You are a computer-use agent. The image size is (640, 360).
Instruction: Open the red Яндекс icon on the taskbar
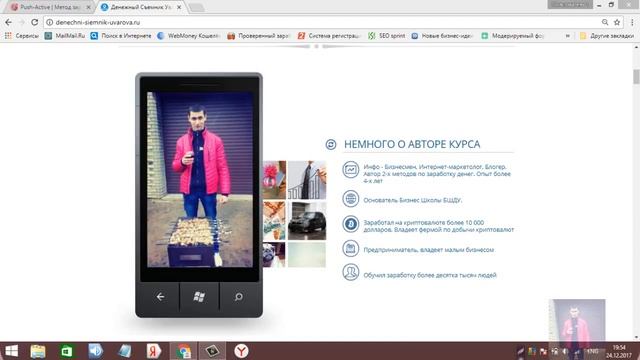tap(154, 351)
